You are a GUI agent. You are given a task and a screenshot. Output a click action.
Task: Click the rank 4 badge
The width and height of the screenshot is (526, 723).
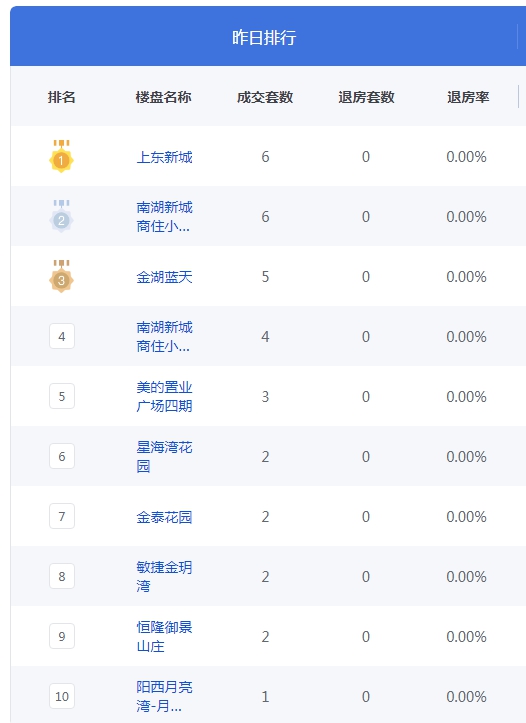click(x=62, y=336)
